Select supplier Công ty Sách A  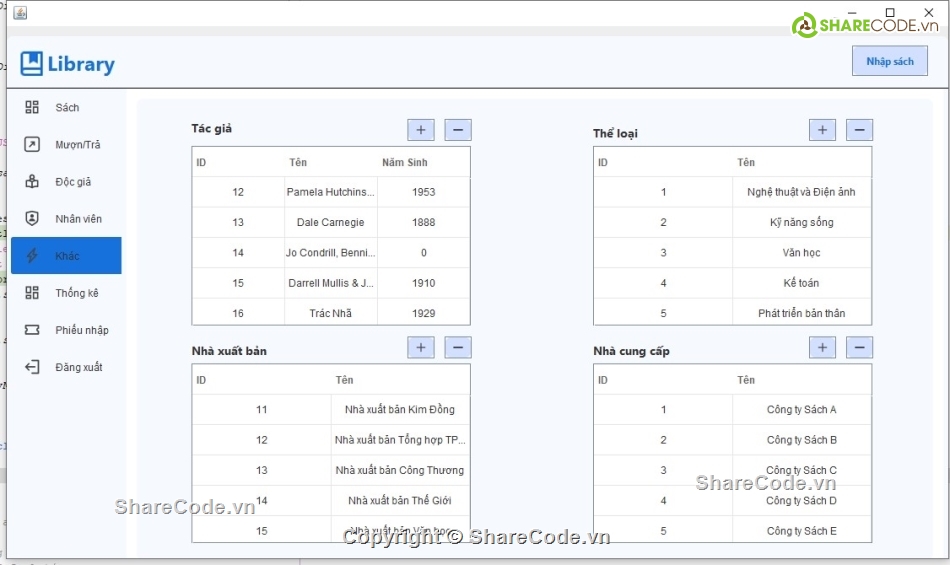click(x=732, y=409)
